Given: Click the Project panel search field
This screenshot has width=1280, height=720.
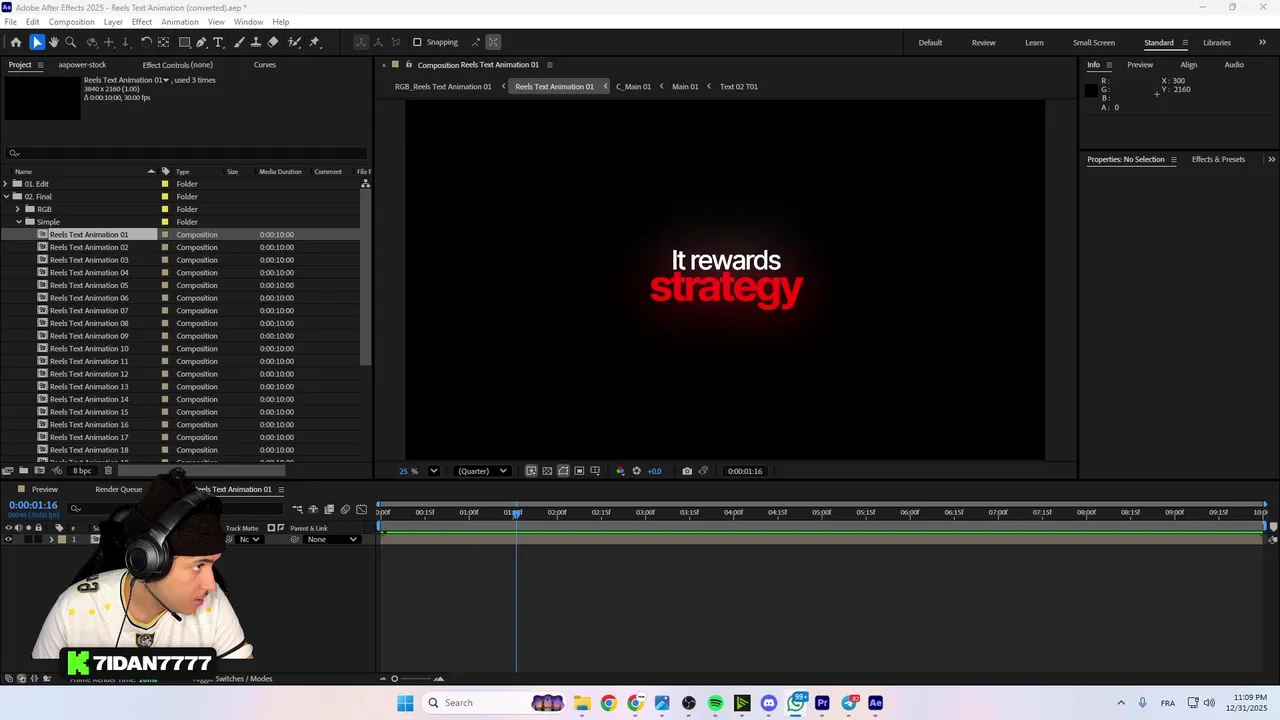Looking at the screenshot, I should tap(186, 153).
